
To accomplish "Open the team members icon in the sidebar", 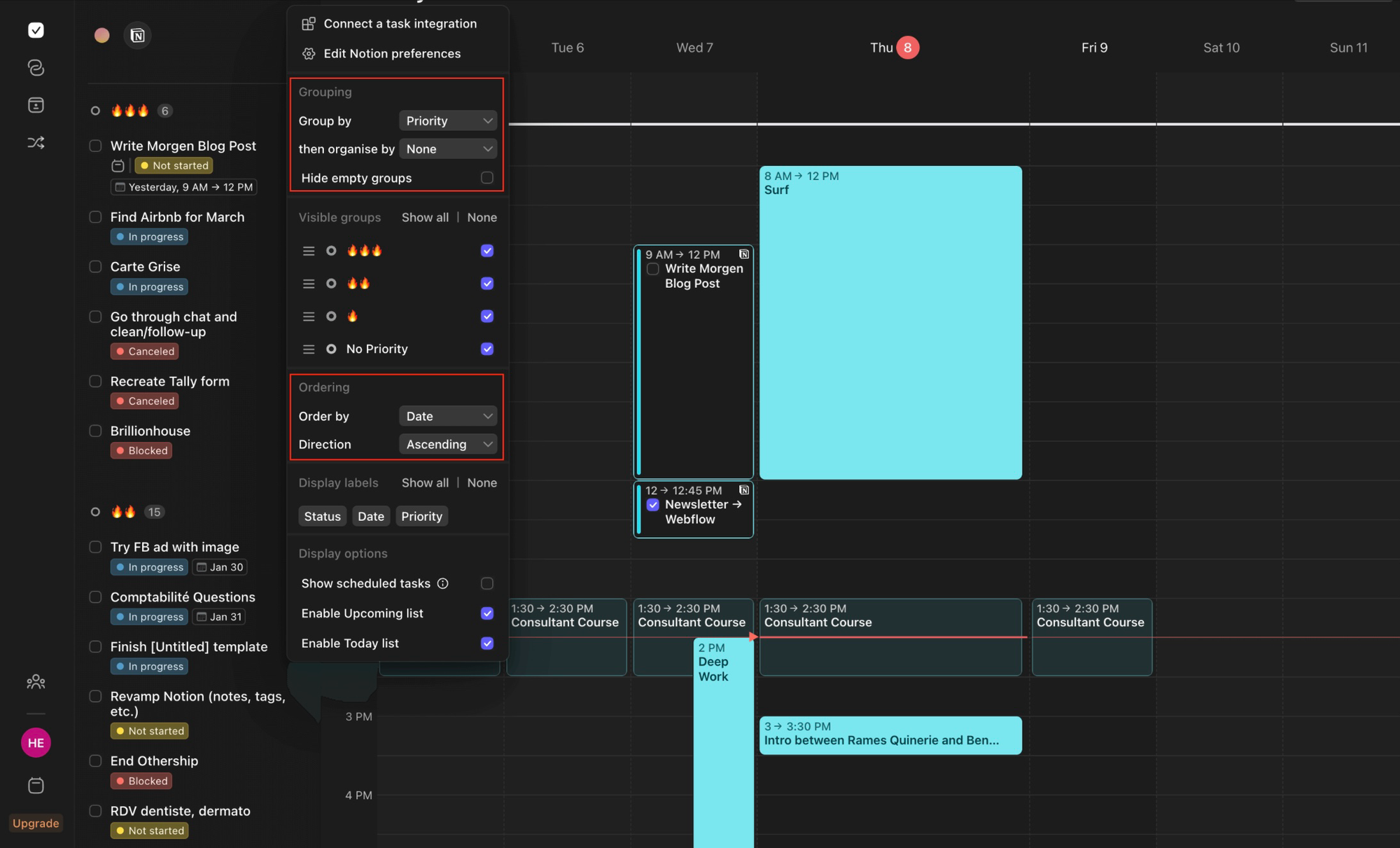I will click(36, 681).
